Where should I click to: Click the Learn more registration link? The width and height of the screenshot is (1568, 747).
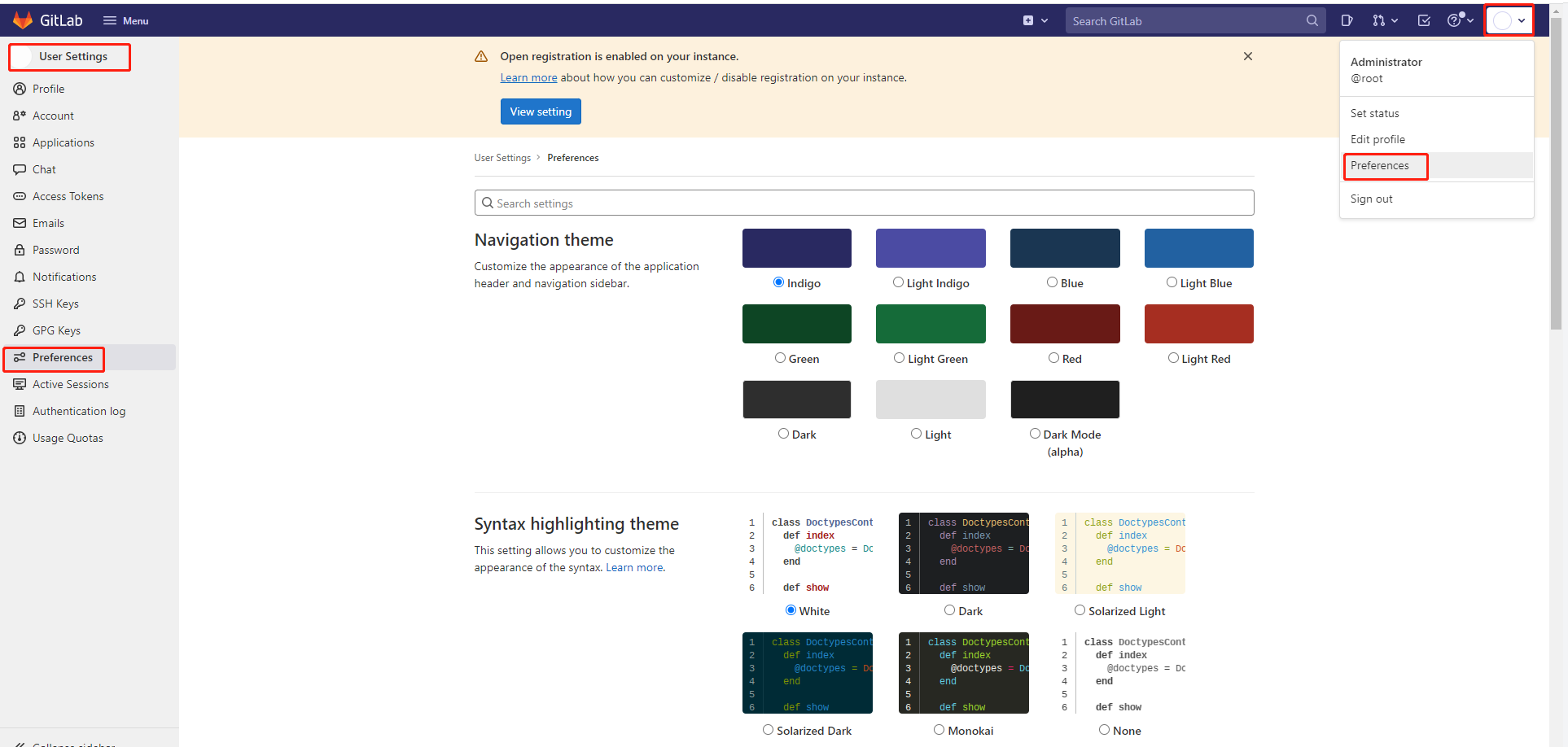528,77
